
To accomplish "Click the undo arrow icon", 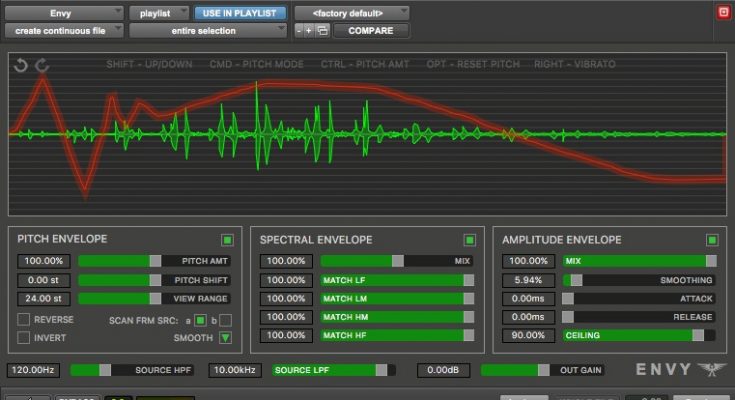I will (x=20, y=65).
